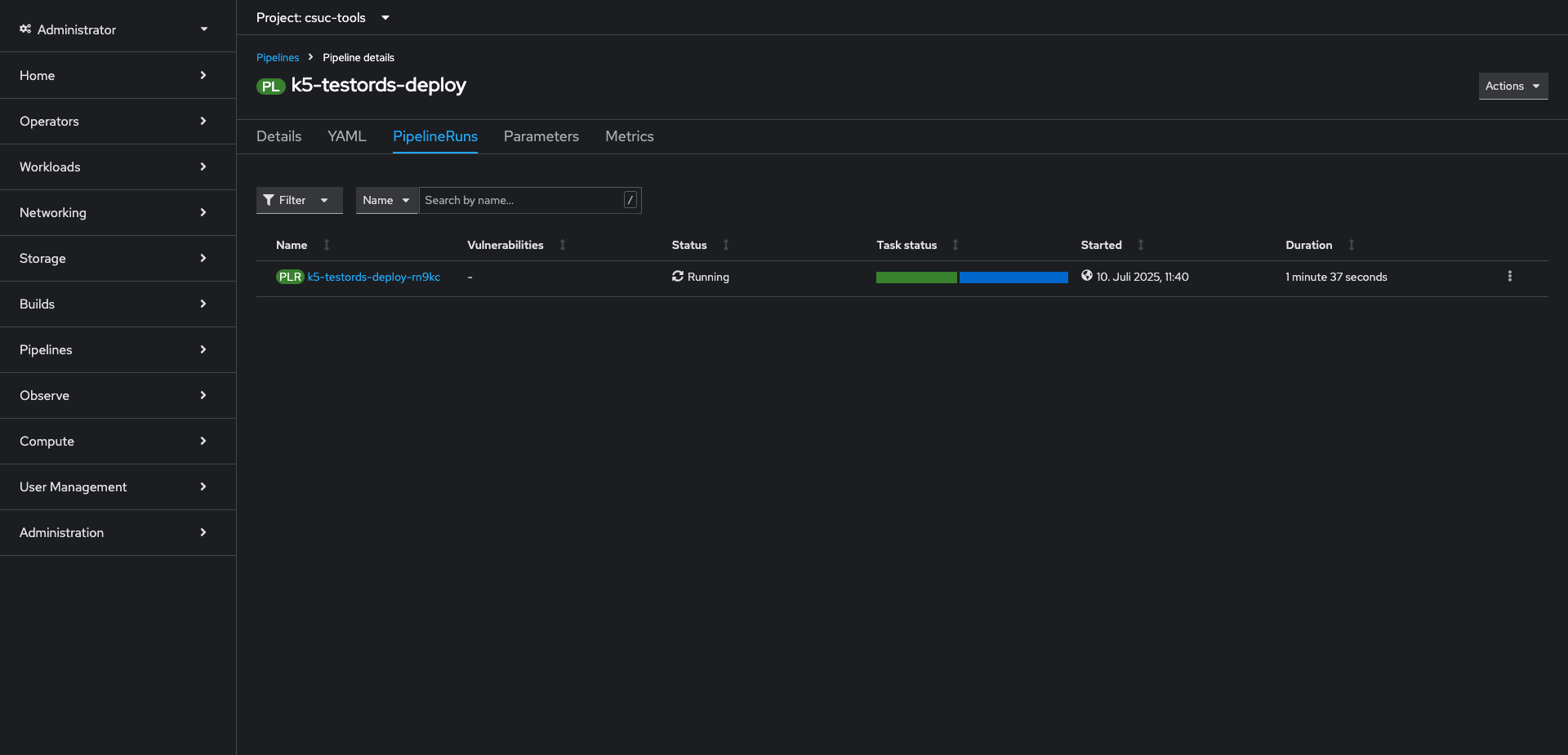
Task: Open the Actions dropdown
Action: click(x=1512, y=86)
